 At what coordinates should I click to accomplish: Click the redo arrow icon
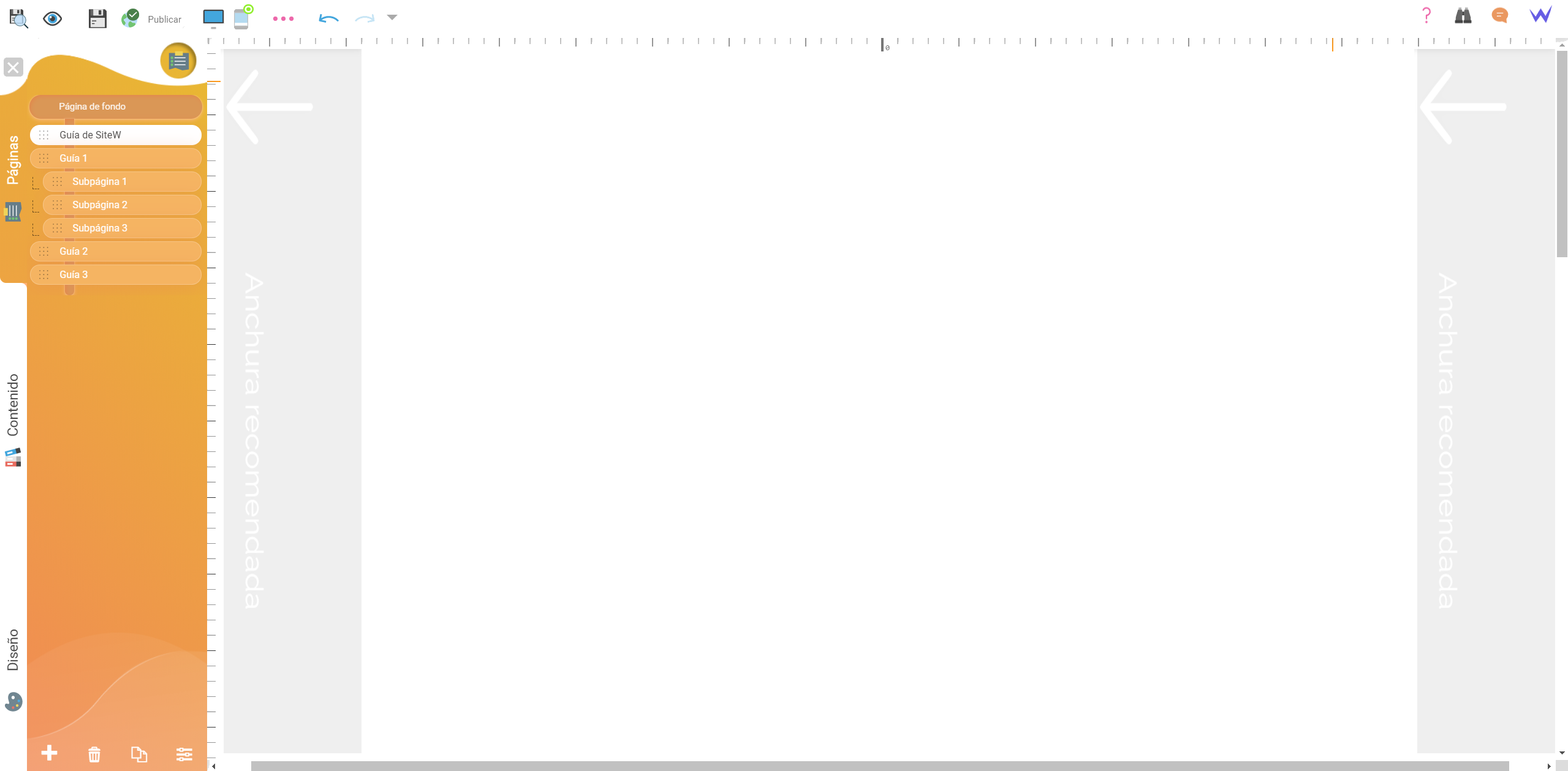pyautogui.click(x=365, y=18)
